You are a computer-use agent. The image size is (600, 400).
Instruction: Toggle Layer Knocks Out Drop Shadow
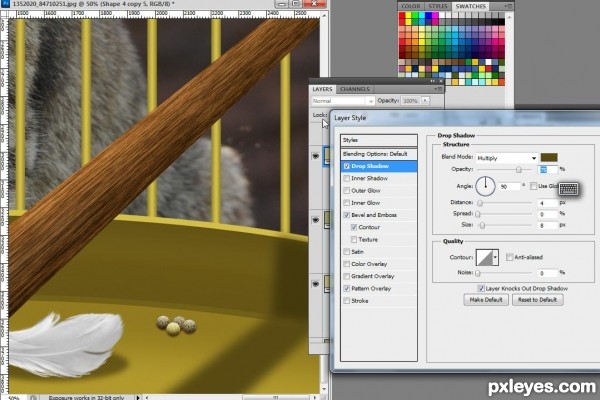click(x=481, y=289)
